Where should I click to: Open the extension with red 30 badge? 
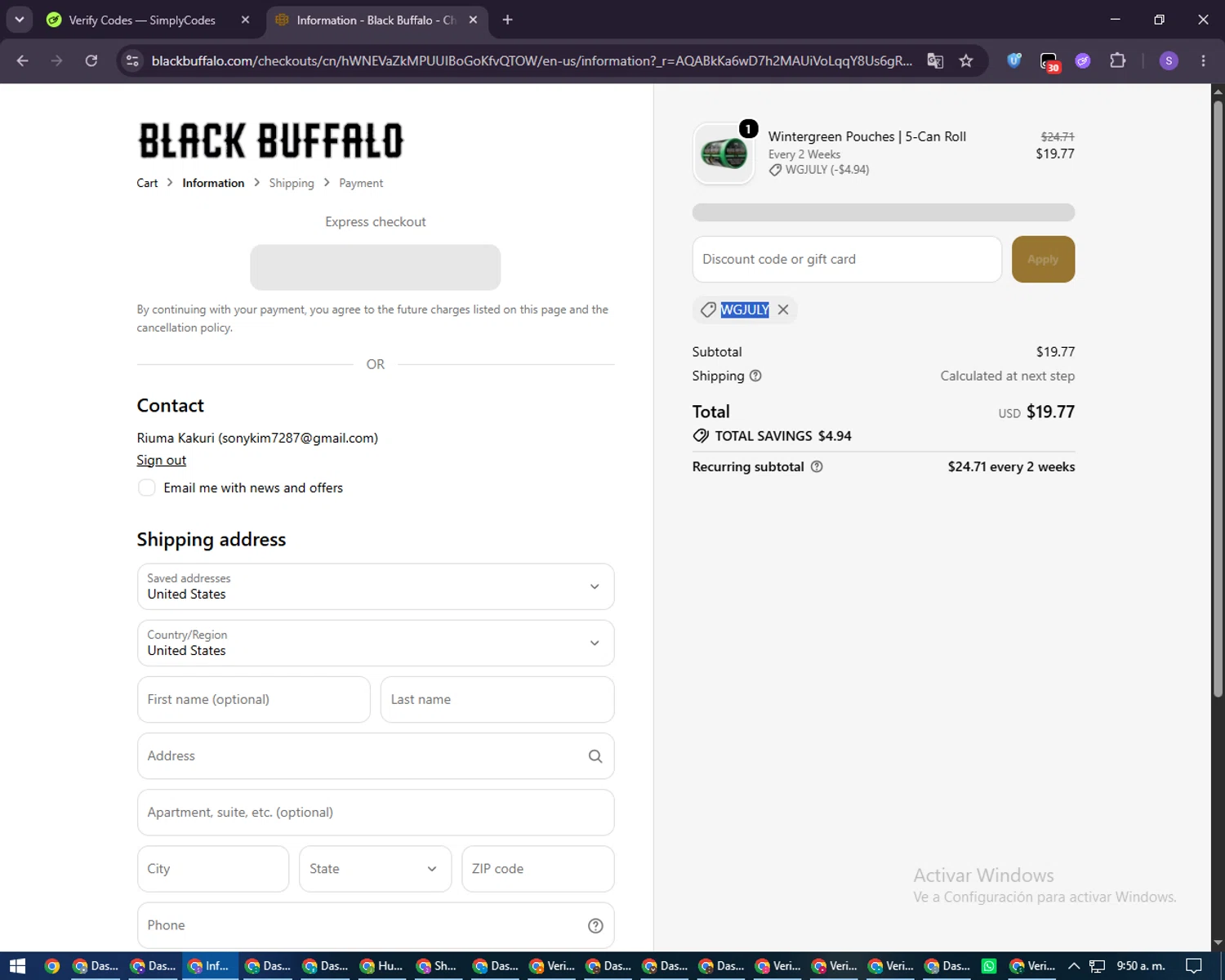pos(1049,61)
